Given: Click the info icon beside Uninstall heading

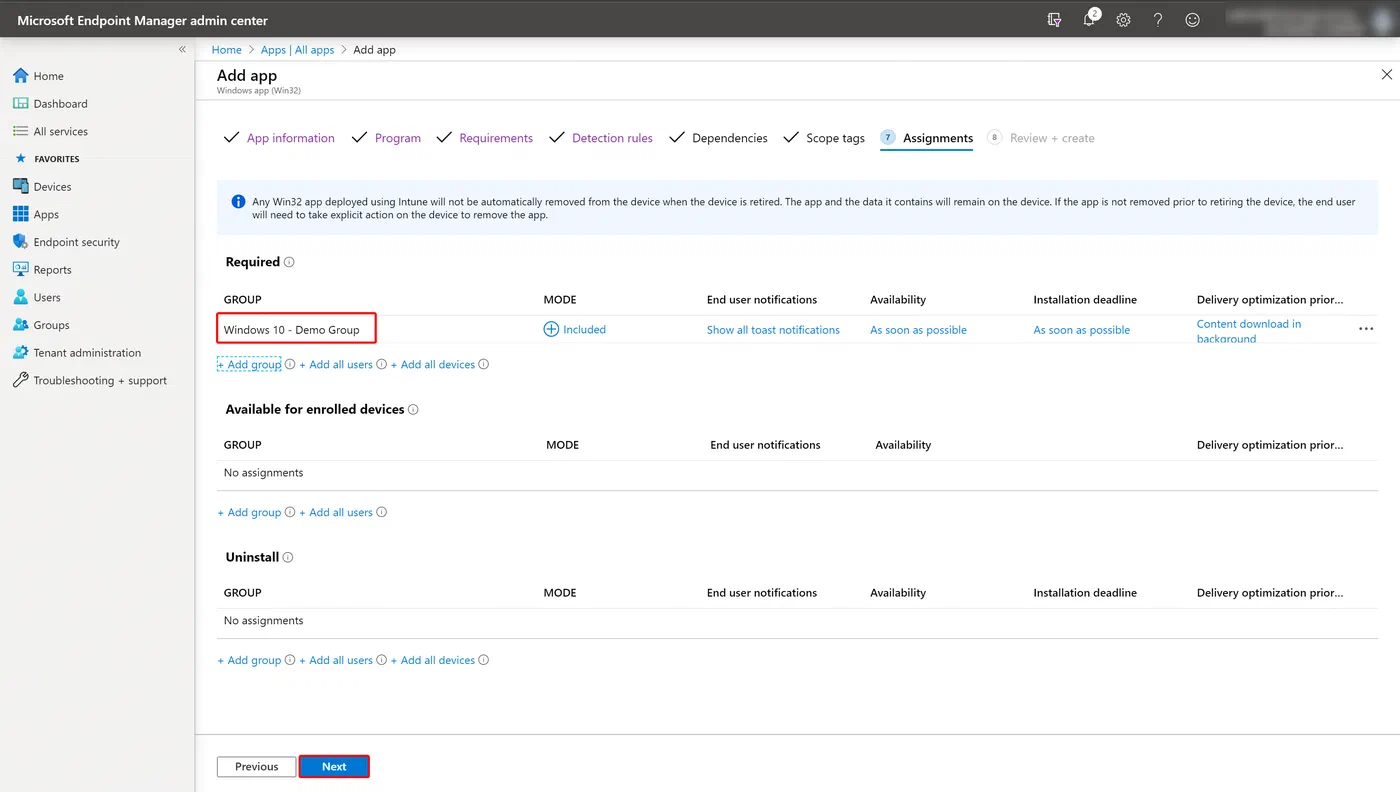Looking at the screenshot, I should point(288,558).
